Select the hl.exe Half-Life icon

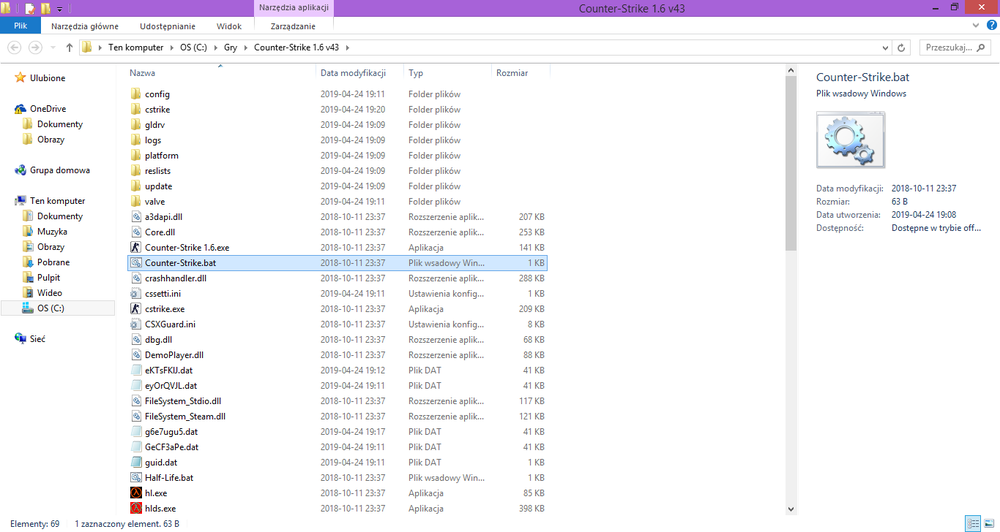point(136,493)
